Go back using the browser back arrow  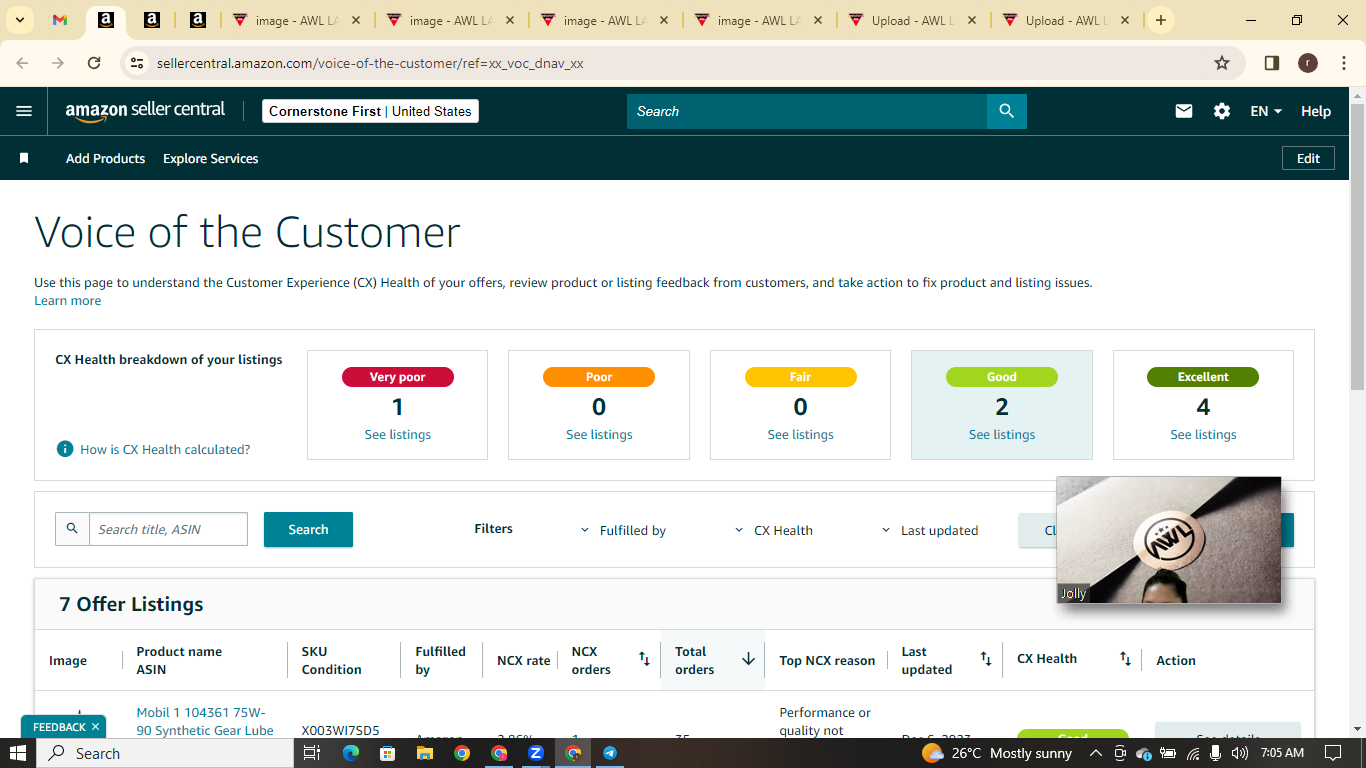click(x=23, y=63)
